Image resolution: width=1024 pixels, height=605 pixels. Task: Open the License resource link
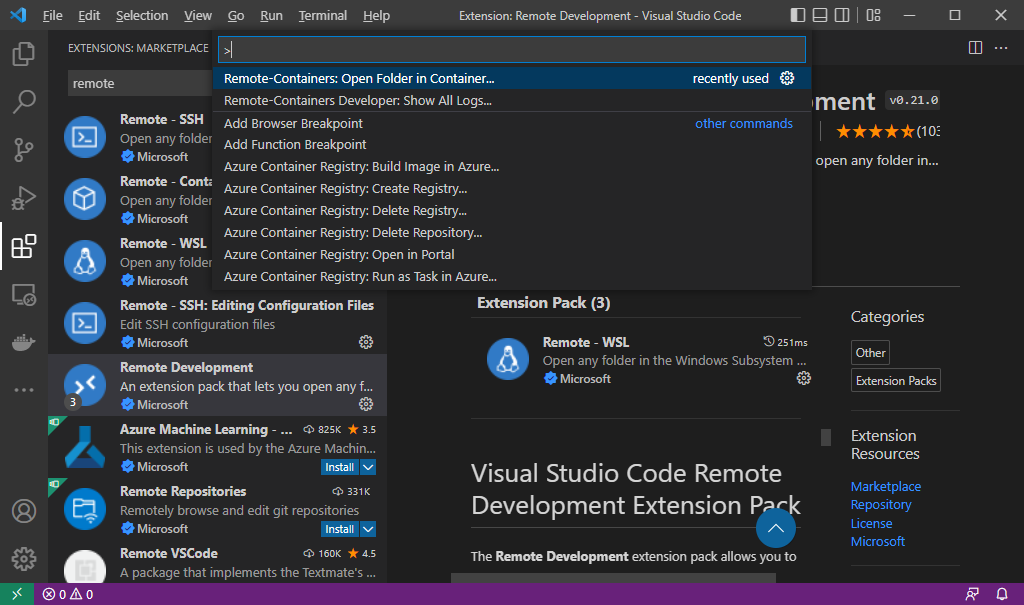871,523
